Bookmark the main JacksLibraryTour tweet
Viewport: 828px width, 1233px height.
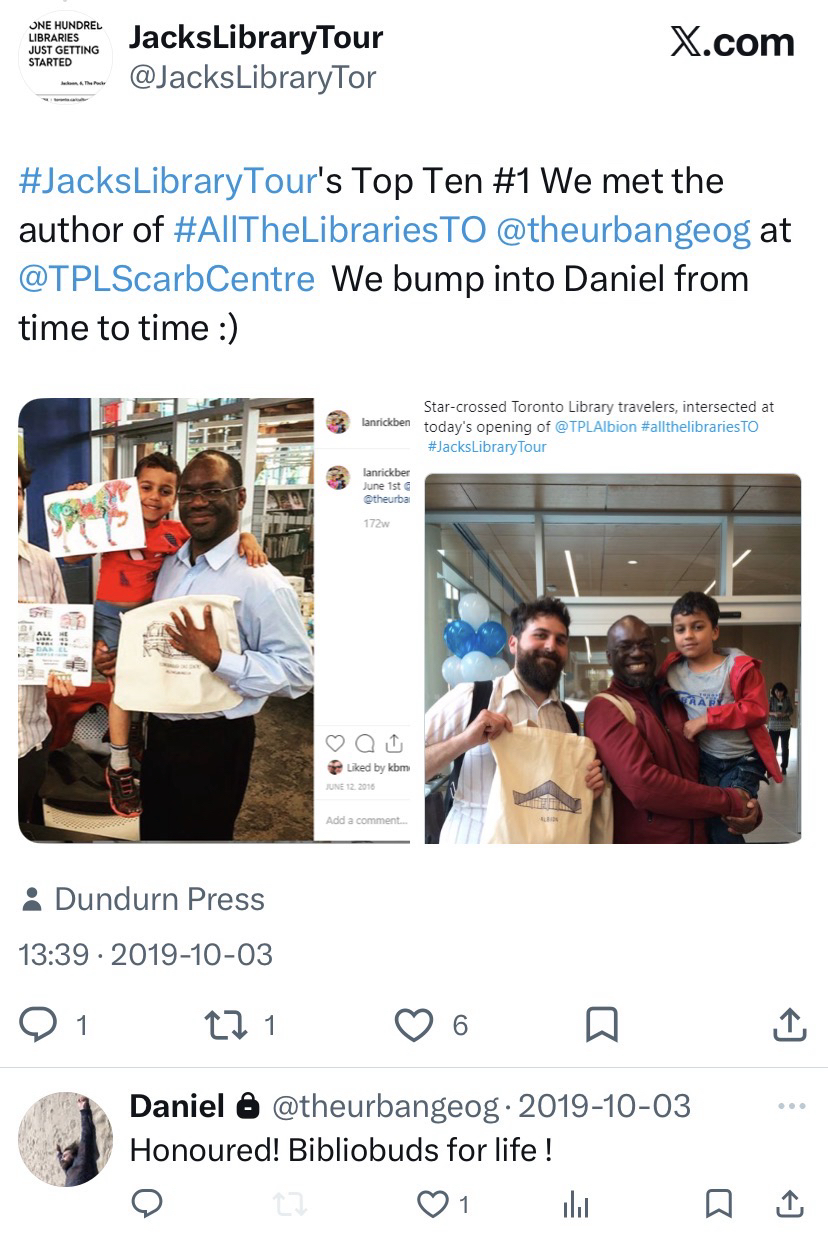click(601, 1024)
